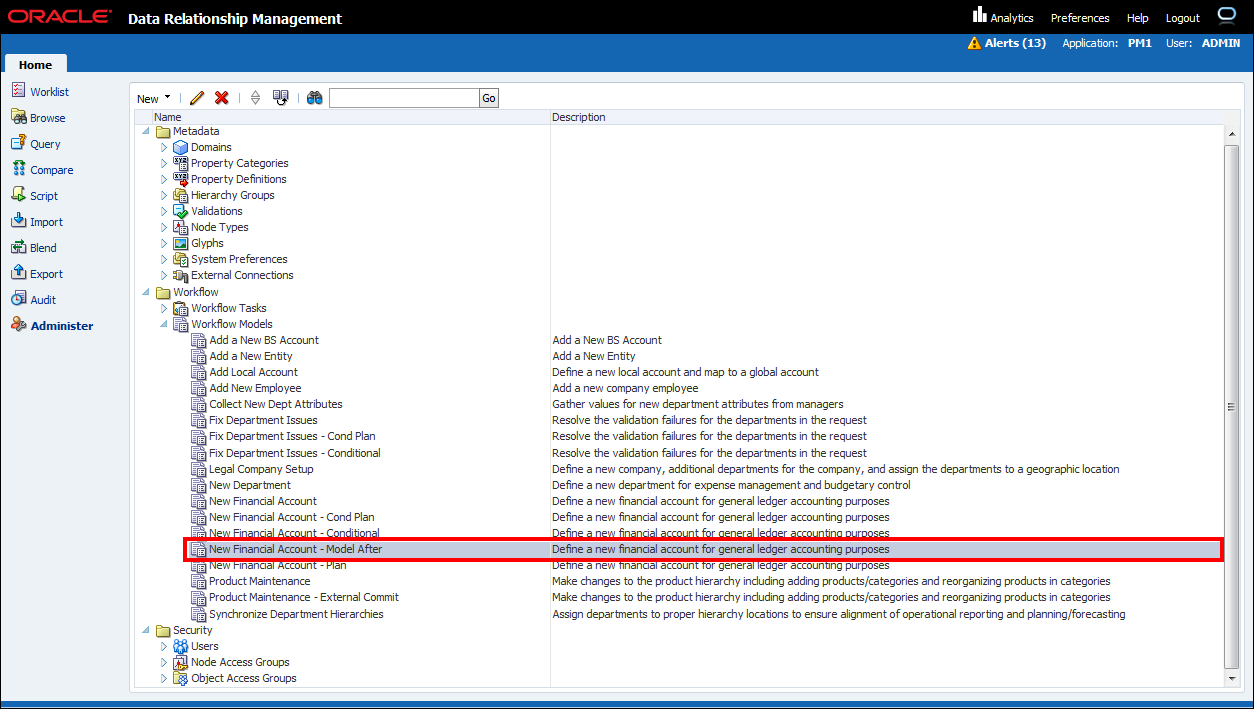The image size is (1254, 709).
Task: Open the New dropdown menu
Action: coord(154,98)
